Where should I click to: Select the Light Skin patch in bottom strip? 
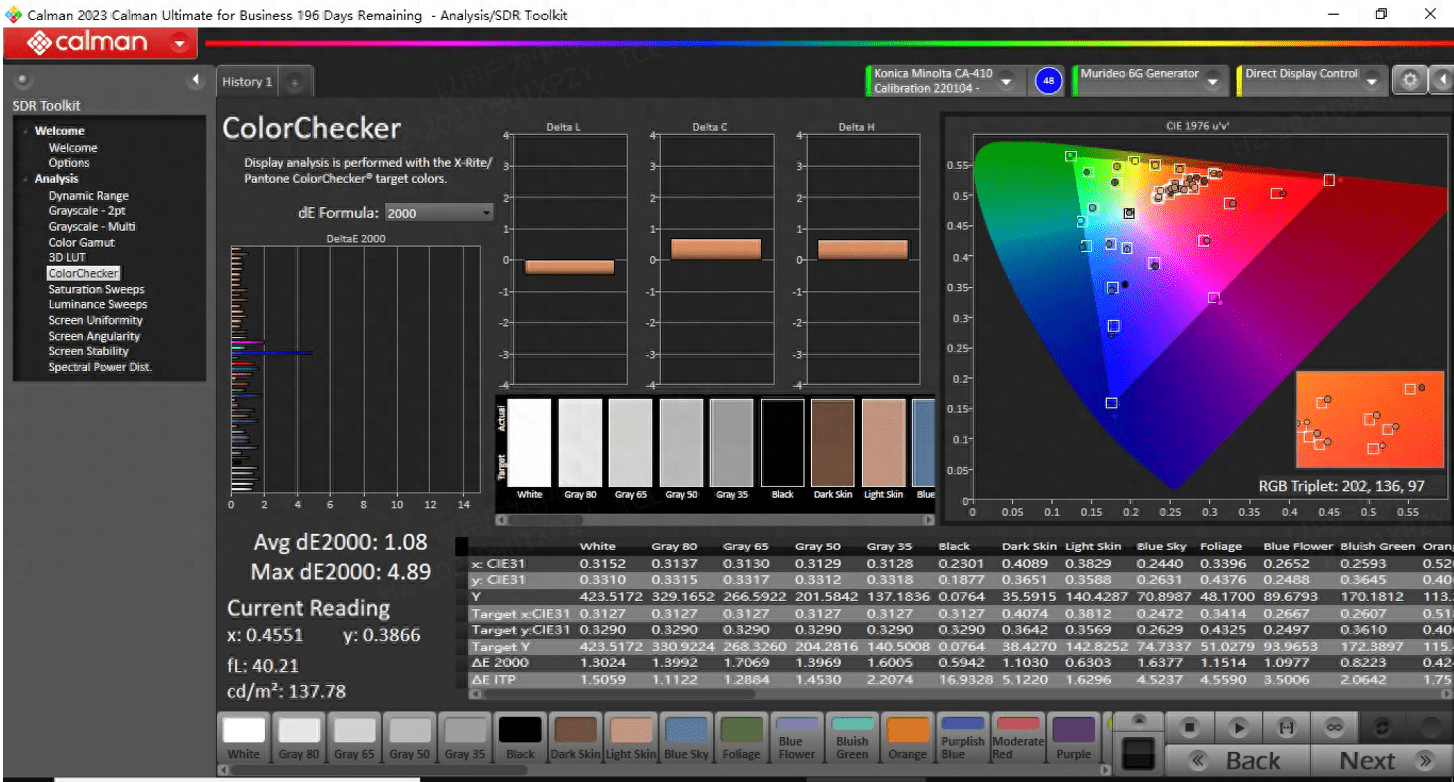point(631,739)
